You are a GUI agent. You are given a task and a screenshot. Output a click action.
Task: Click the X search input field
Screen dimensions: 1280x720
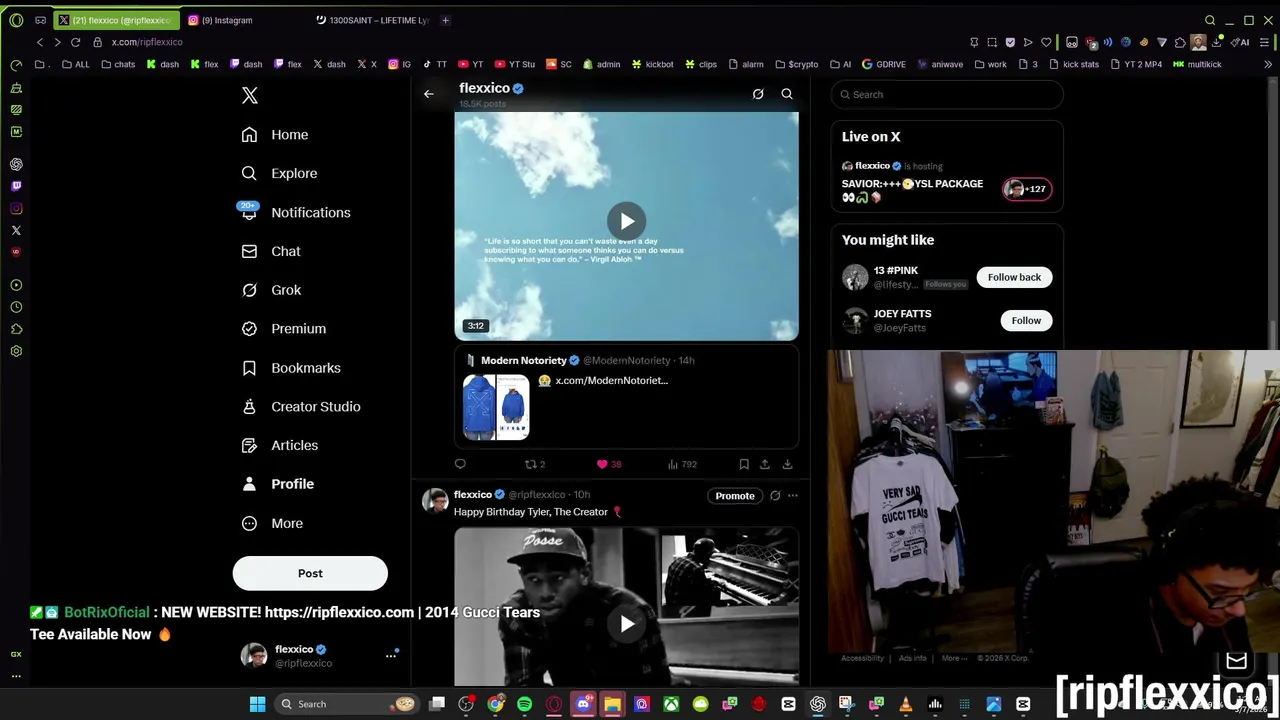(947, 94)
